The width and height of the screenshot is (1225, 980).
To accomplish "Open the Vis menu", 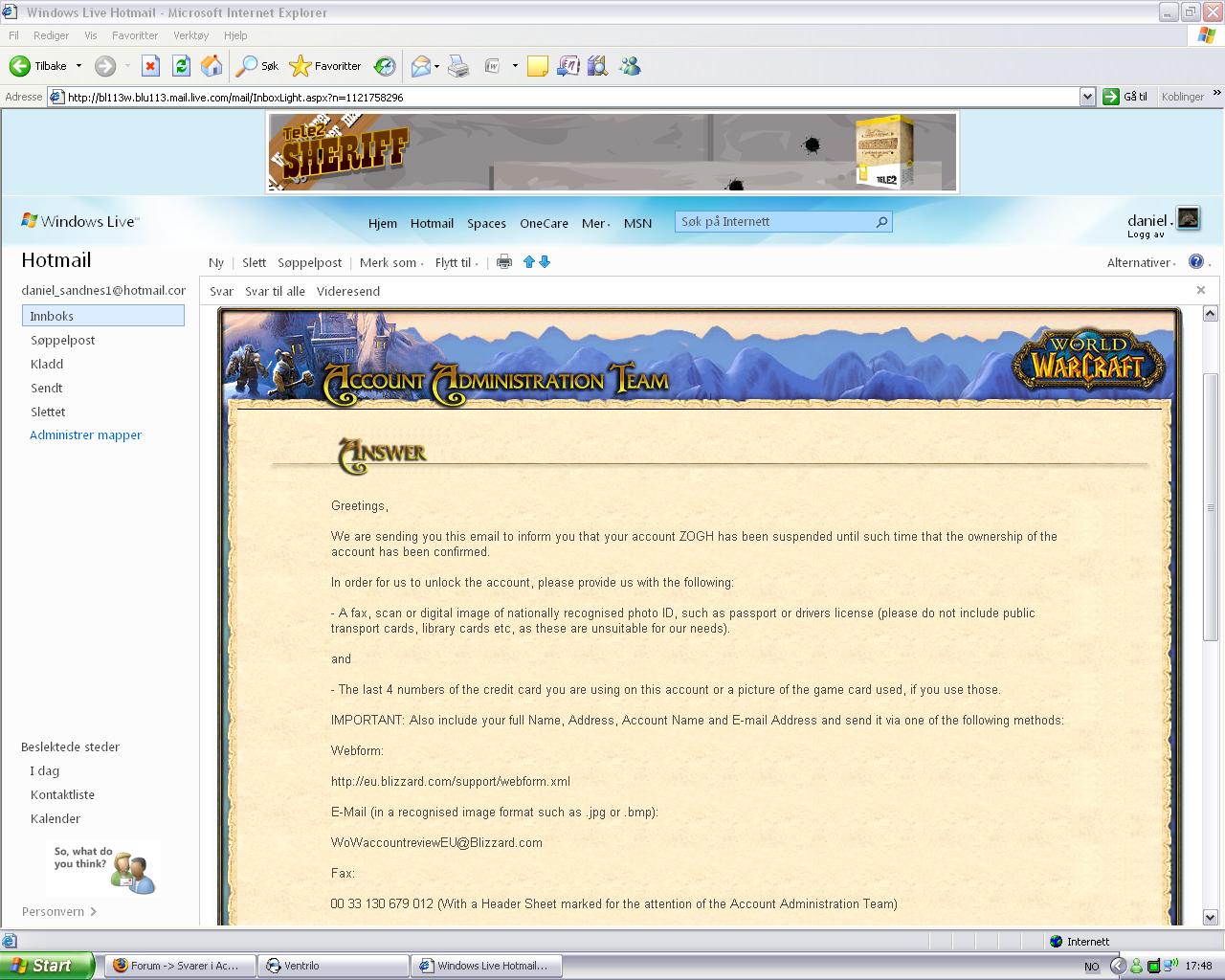I will point(91,35).
